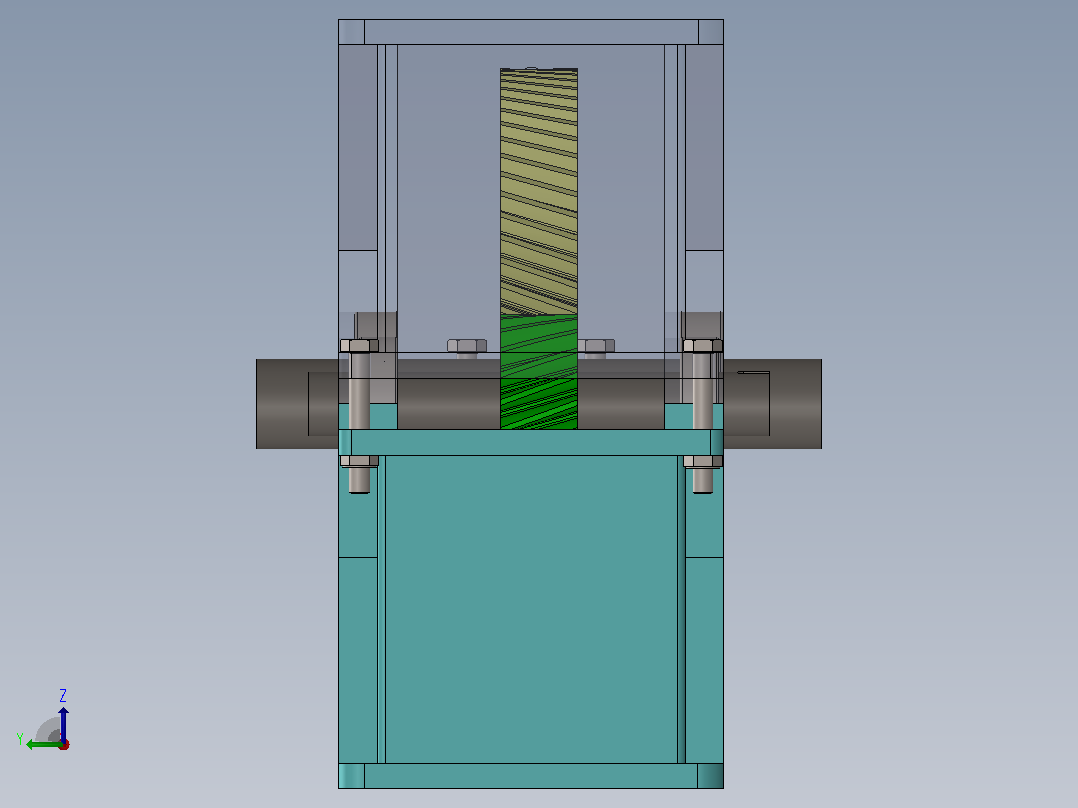Click the Z label on the axis triad
Screen dimensions: 1078x808
click(63, 695)
